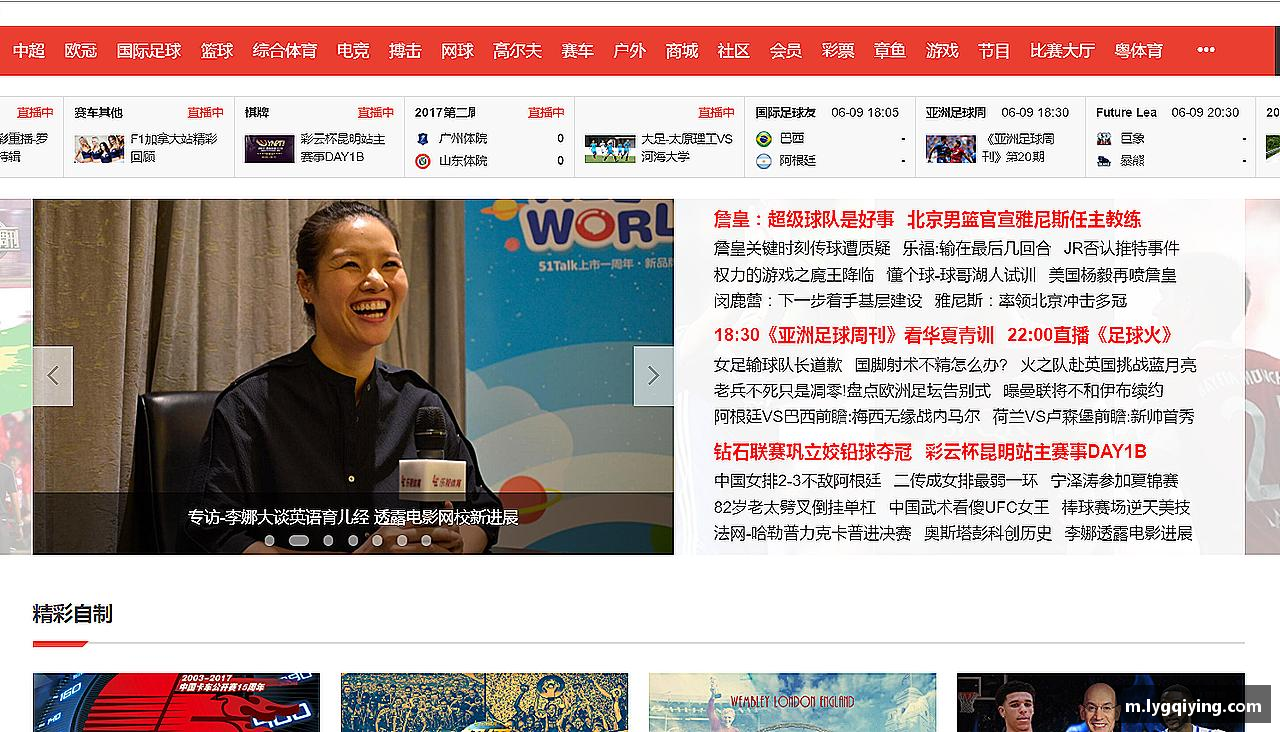Image resolution: width=1280 pixels, height=732 pixels.
Task: Click the Argentina flag icon beside 阿根廷
Action: [764, 162]
